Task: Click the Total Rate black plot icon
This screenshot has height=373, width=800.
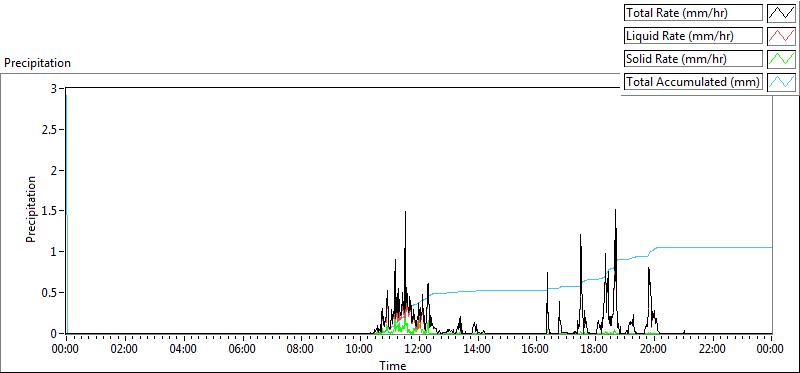Action: (x=781, y=13)
